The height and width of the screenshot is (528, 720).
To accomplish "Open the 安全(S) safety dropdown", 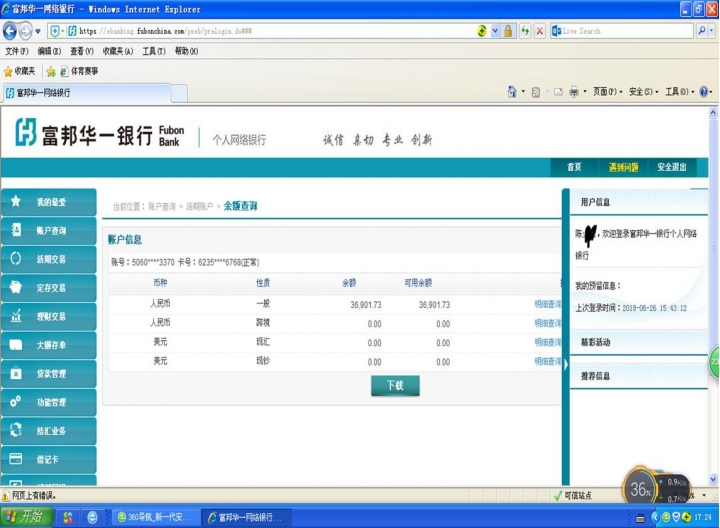I will pyautogui.click(x=643, y=92).
